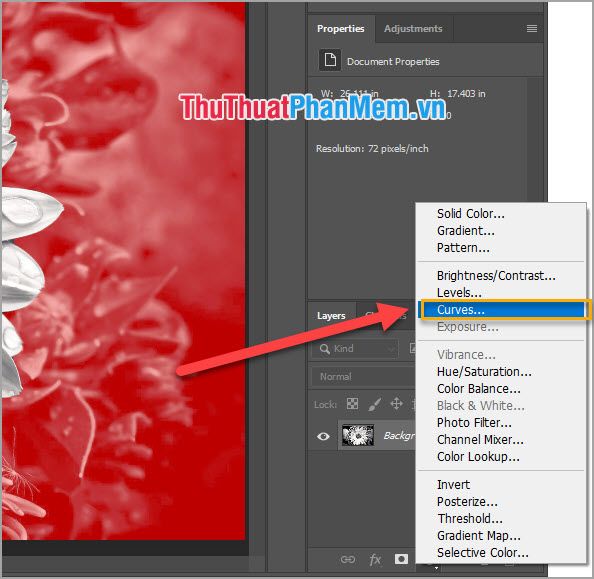
Task: Choose Color Balance... adjustment
Action: tap(478, 389)
